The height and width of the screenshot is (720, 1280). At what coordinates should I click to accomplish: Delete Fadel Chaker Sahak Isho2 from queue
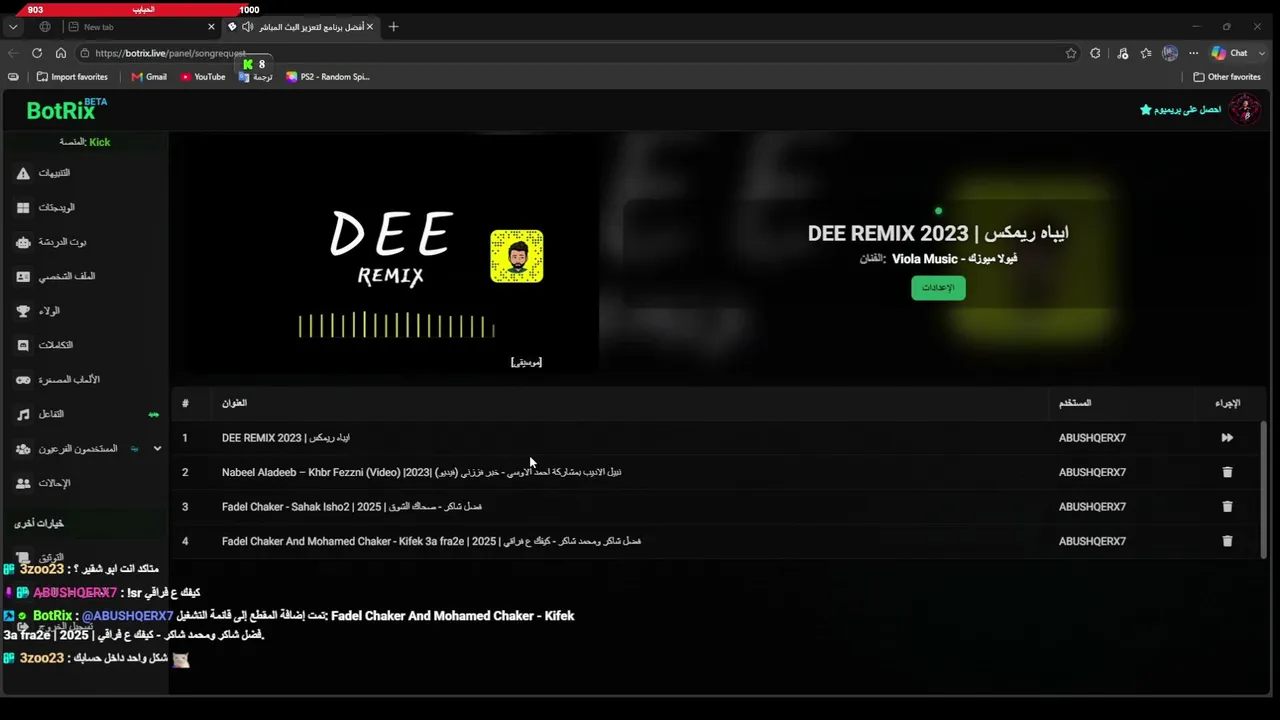coord(1227,506)
